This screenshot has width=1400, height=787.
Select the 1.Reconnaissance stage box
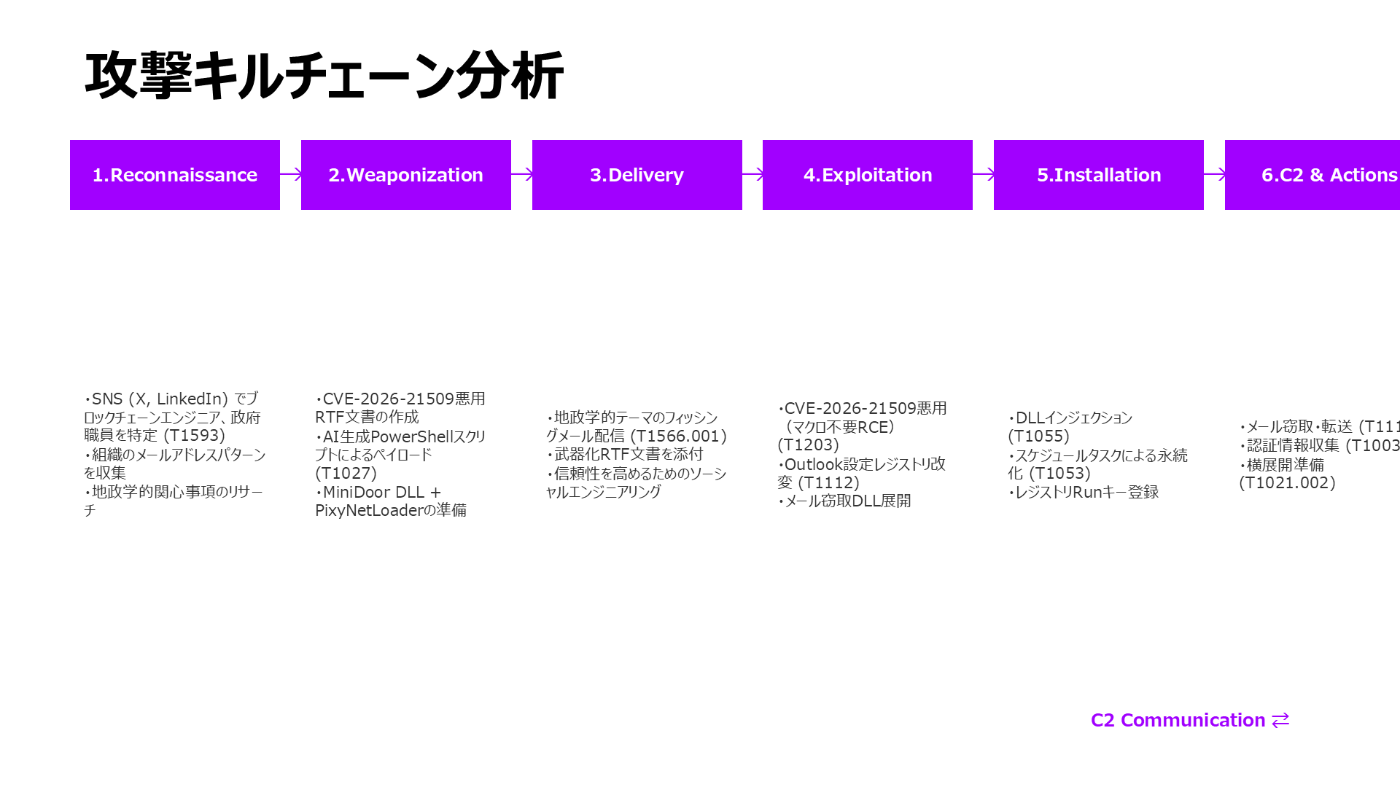tap(174, 174)
